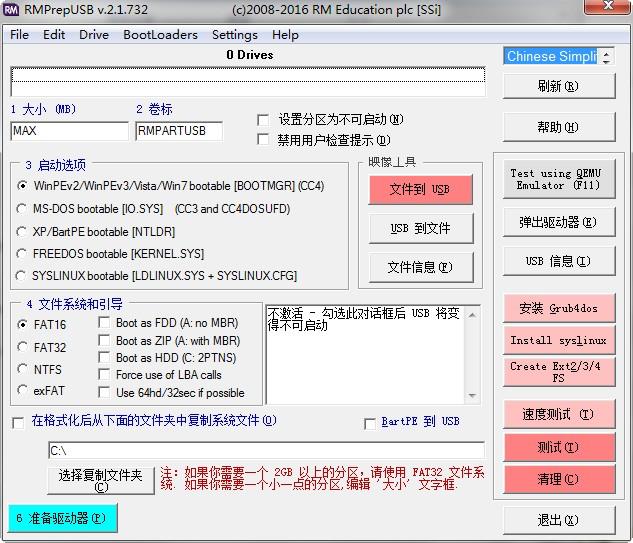Screen dimensions: 633x543
Task: Click the volume label field RMPARTUSB
Action: coord(178,131)
